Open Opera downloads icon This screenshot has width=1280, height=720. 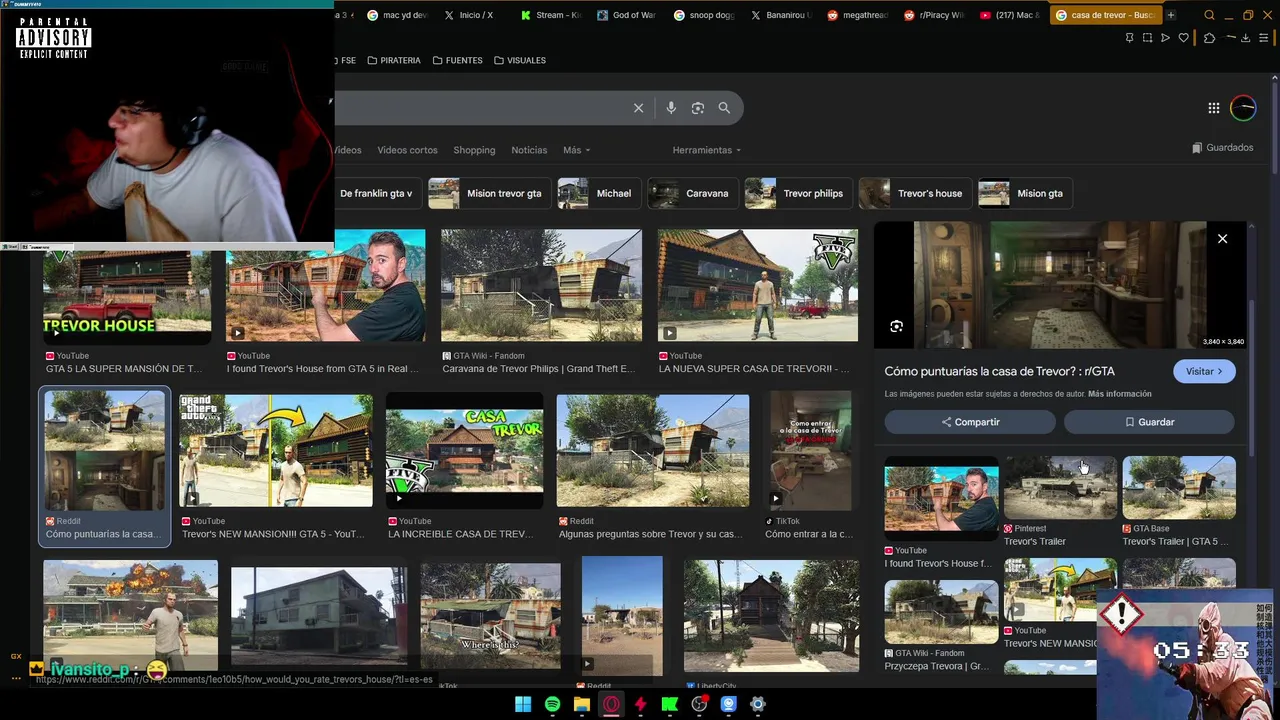click(1245, 38)
